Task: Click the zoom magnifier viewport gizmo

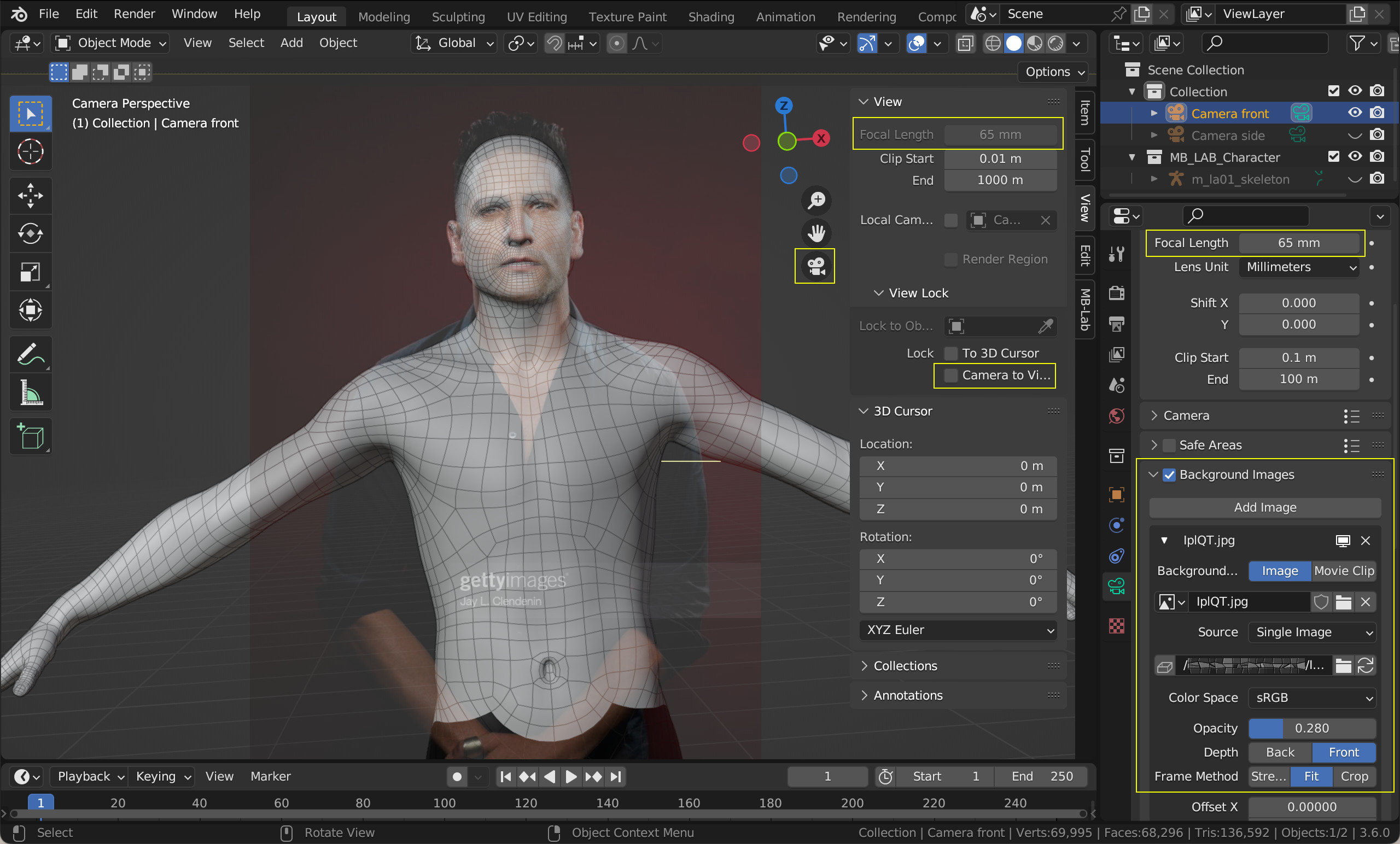Action: point(816,200)
